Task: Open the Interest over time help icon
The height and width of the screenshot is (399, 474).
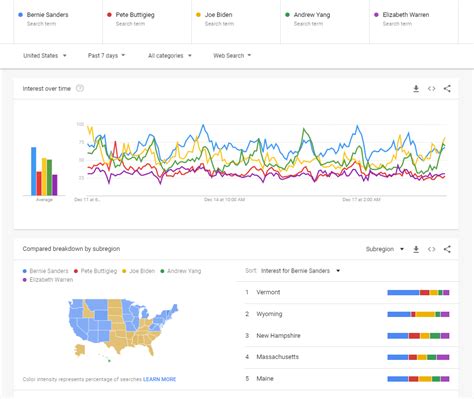Action: point(80,88)
